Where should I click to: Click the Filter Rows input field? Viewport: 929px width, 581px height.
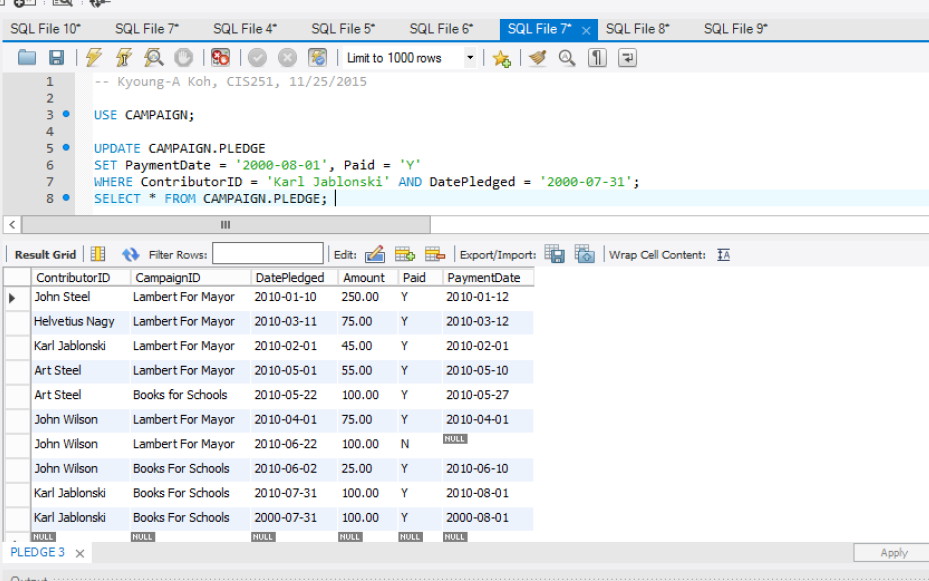pos(268,254)
